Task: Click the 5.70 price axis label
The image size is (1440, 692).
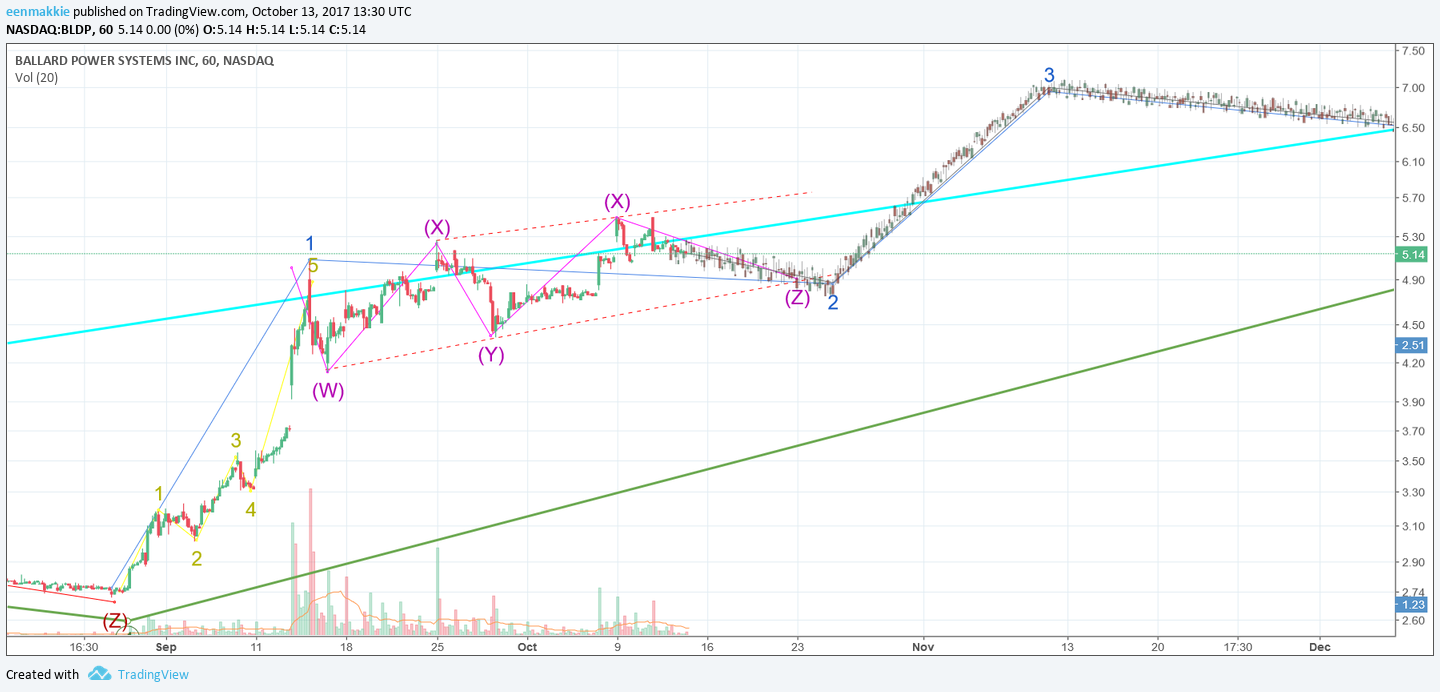Action: pyautogui.click(x=1413, y=198)
